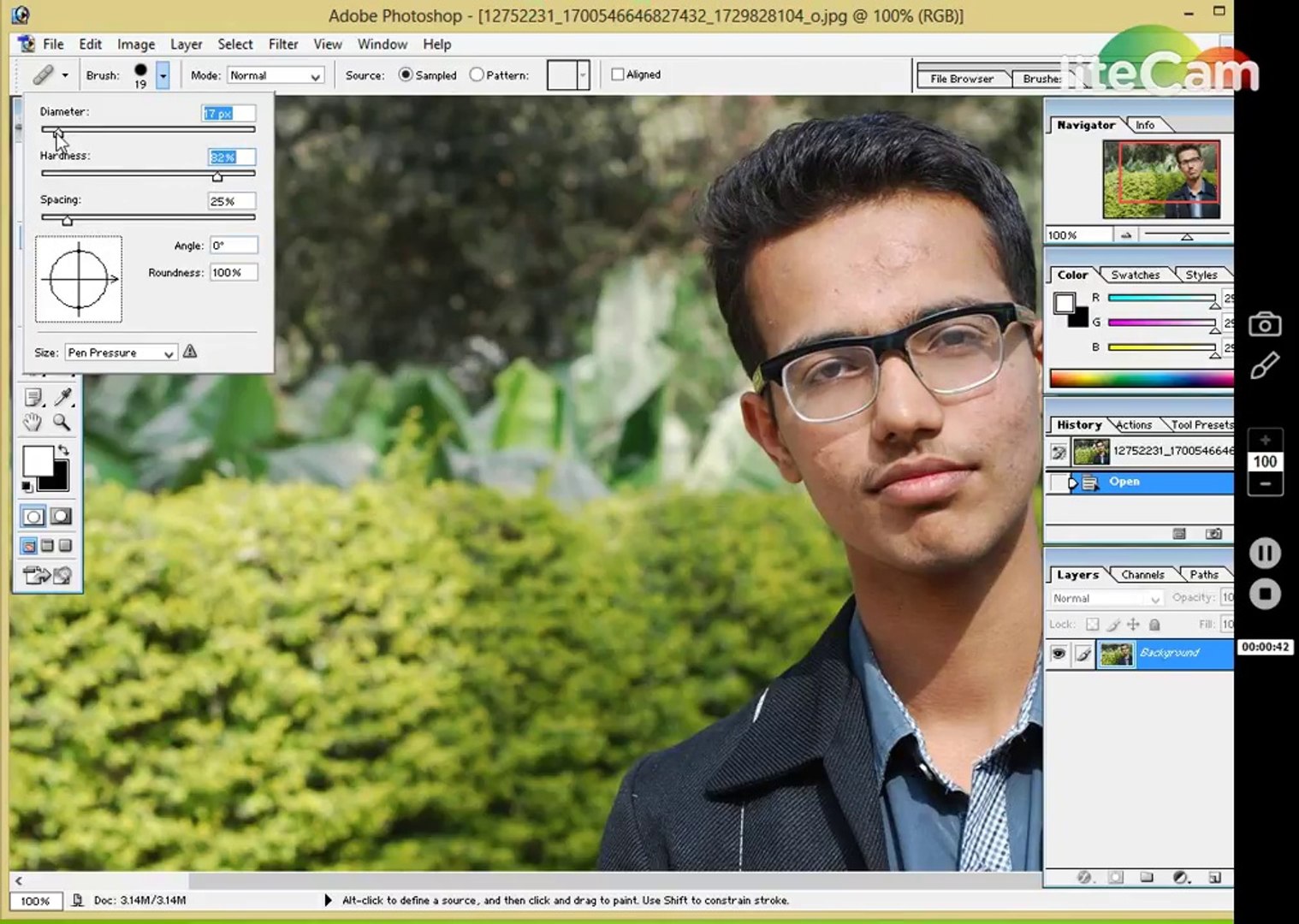Viewport: 1299px width, 924px height.
Task: Create new snapshot in History panel
Action: point(1213,534)
